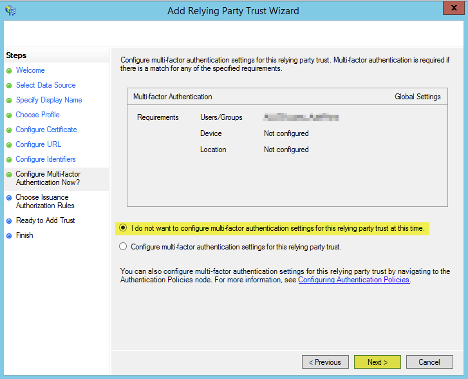Open Configuring Authentication Policies link
468x379 pixels.
coord(354,280)
